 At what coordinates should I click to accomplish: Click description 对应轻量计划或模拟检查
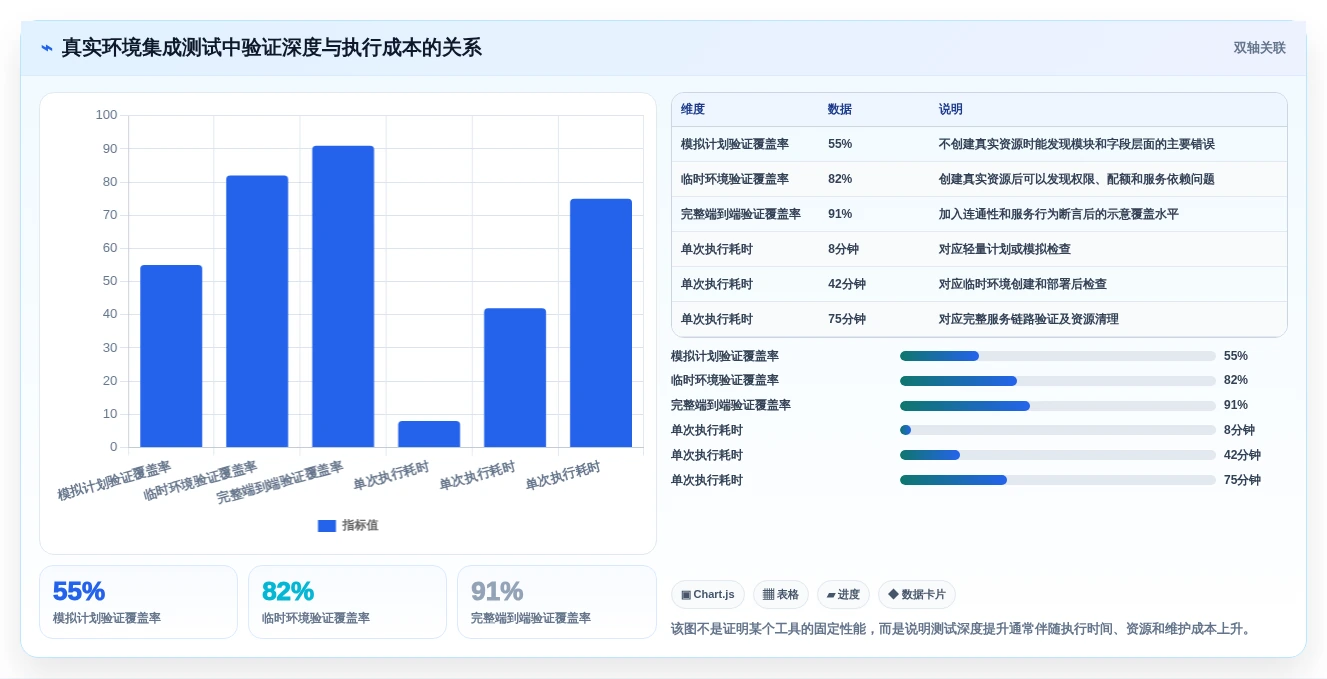[1005, 249]
